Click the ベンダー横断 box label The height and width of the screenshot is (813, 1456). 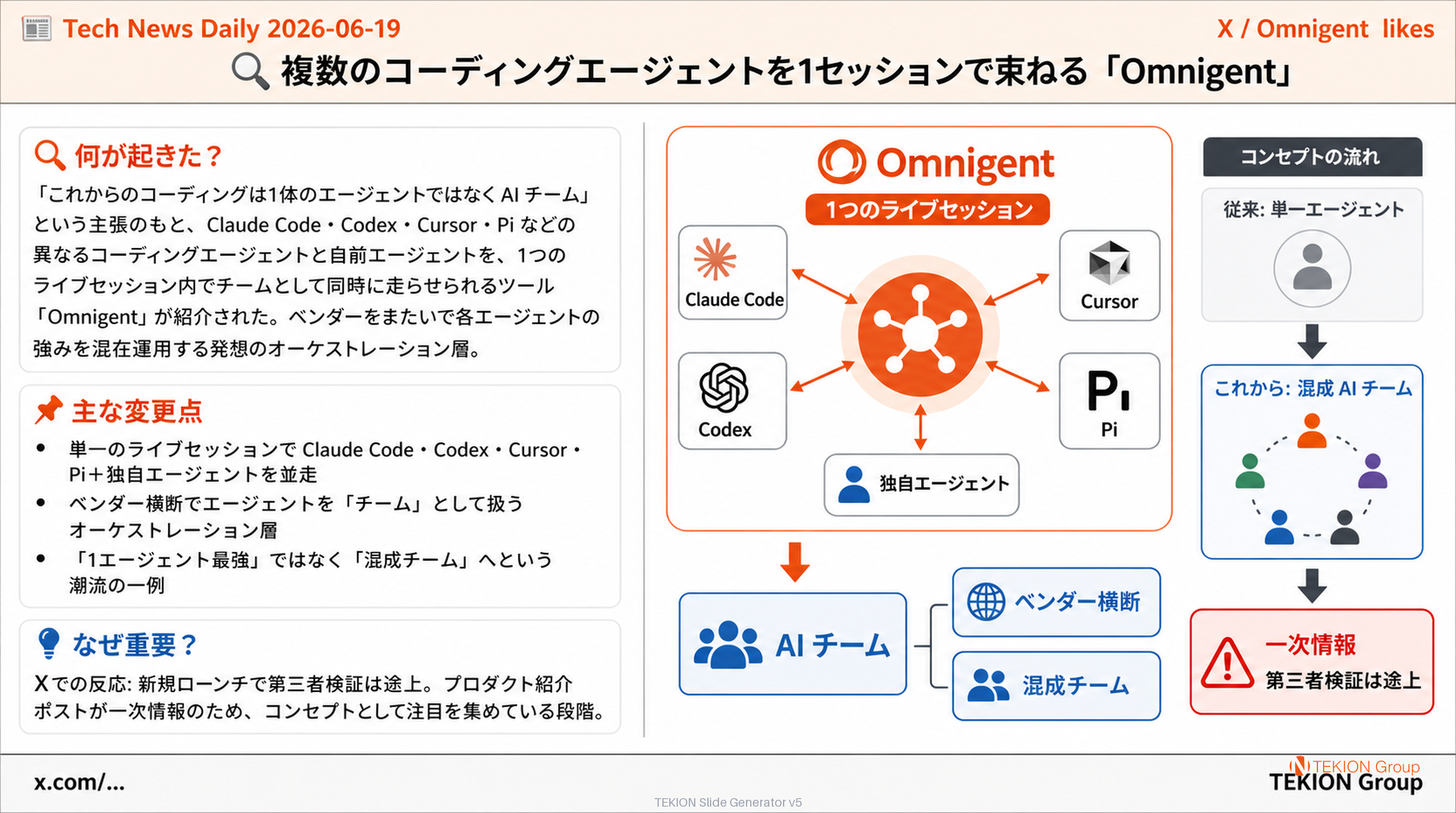click(1077, 602)
